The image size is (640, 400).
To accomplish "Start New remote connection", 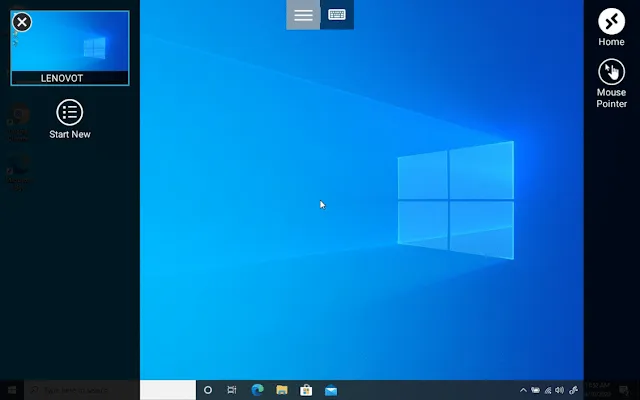I will [70, 119].
